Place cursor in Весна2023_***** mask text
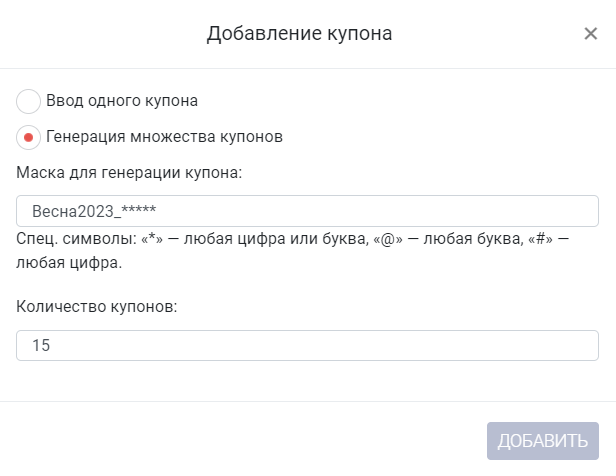 click(94, 211)
